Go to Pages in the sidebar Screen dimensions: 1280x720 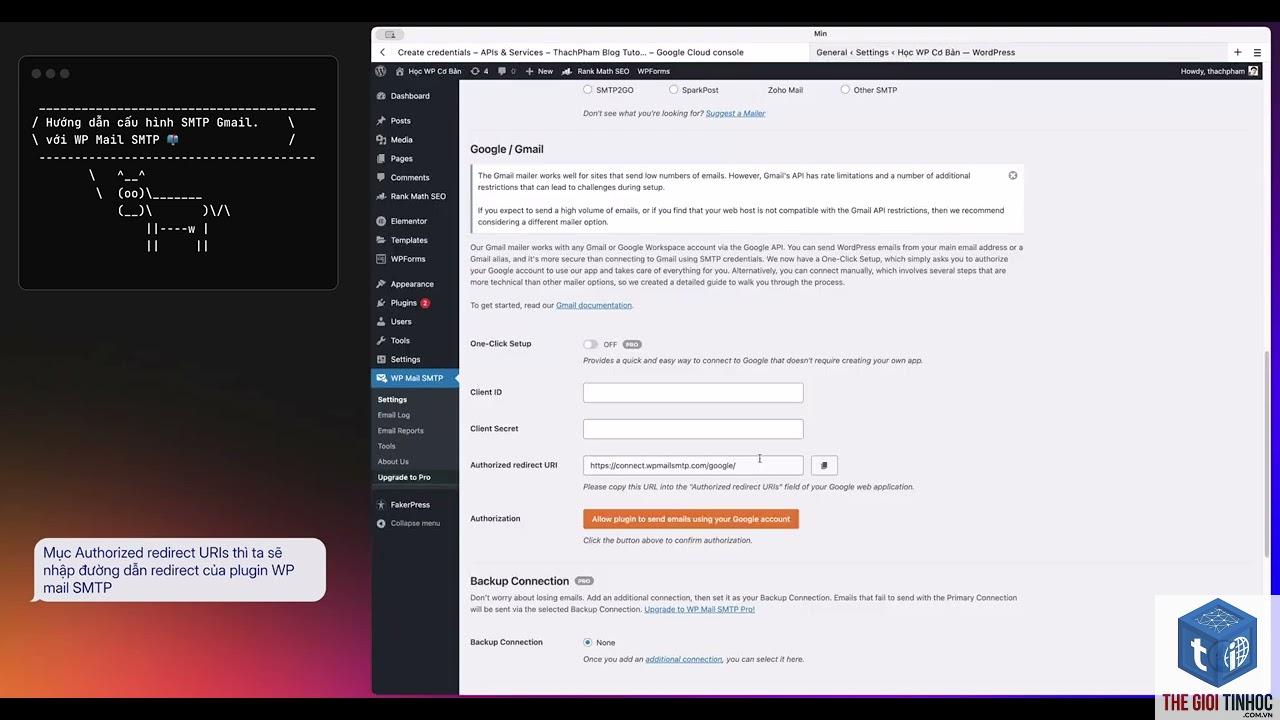(401, 159)
